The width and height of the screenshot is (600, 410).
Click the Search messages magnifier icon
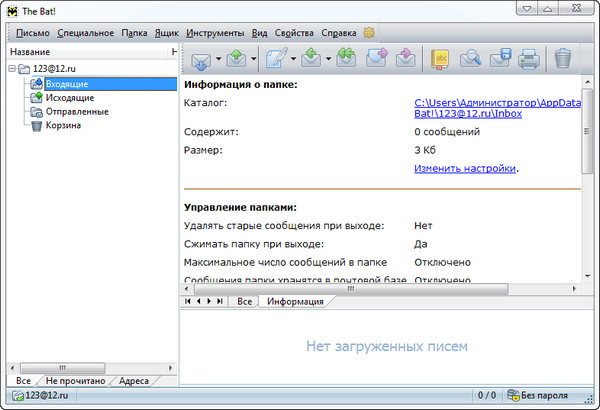click(470, 59)
